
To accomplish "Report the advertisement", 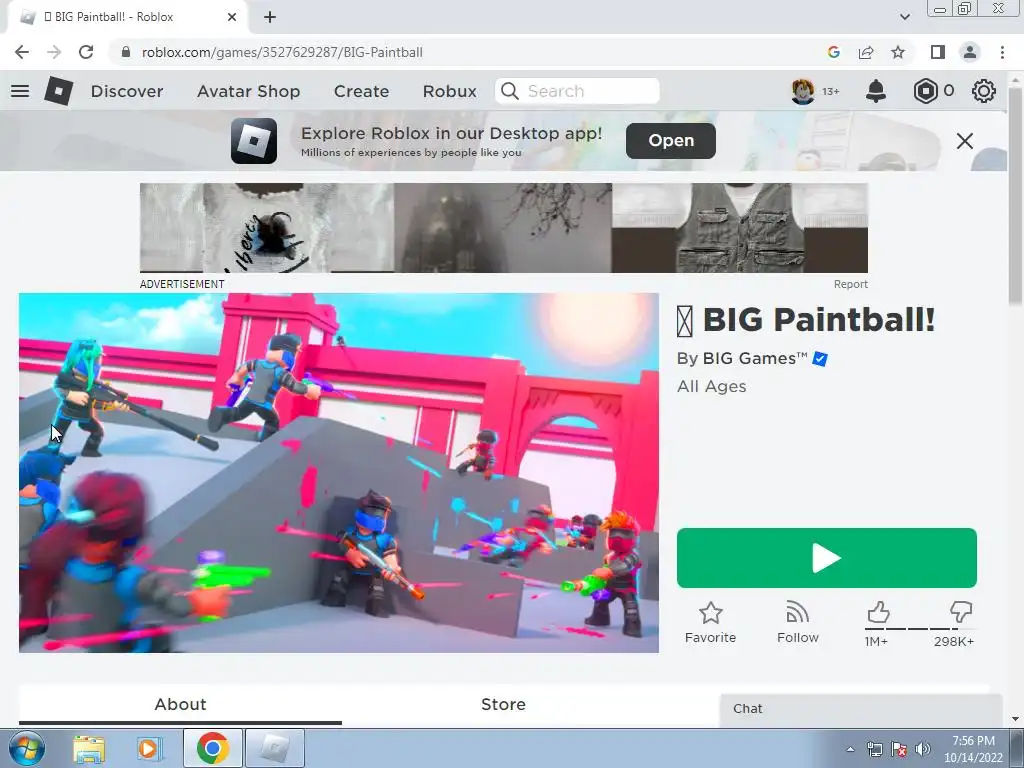I will [x=850, y=285].
